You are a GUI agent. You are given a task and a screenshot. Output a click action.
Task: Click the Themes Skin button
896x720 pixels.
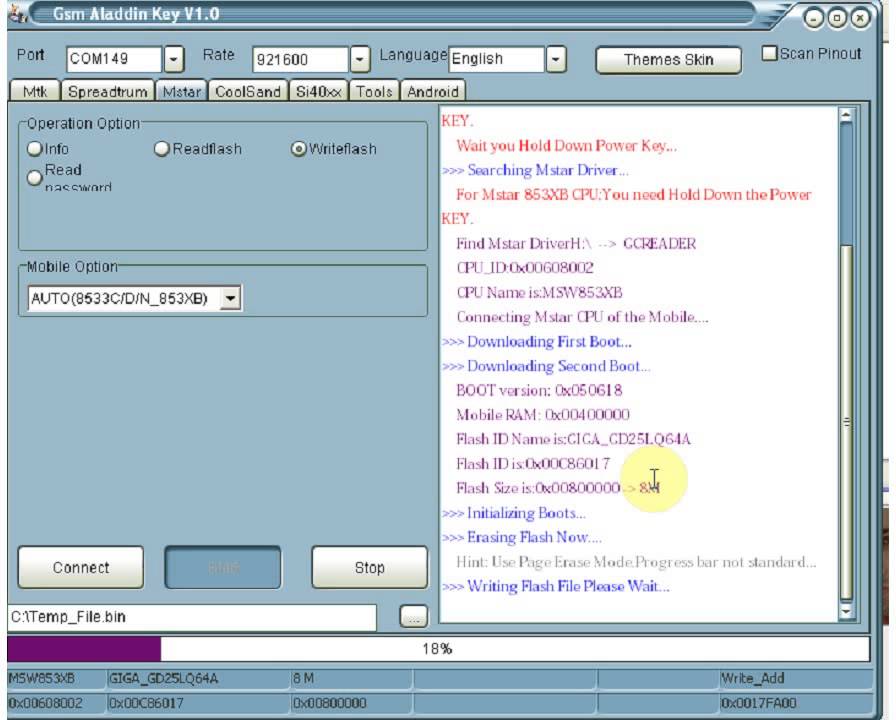click(x=669, y=60)
